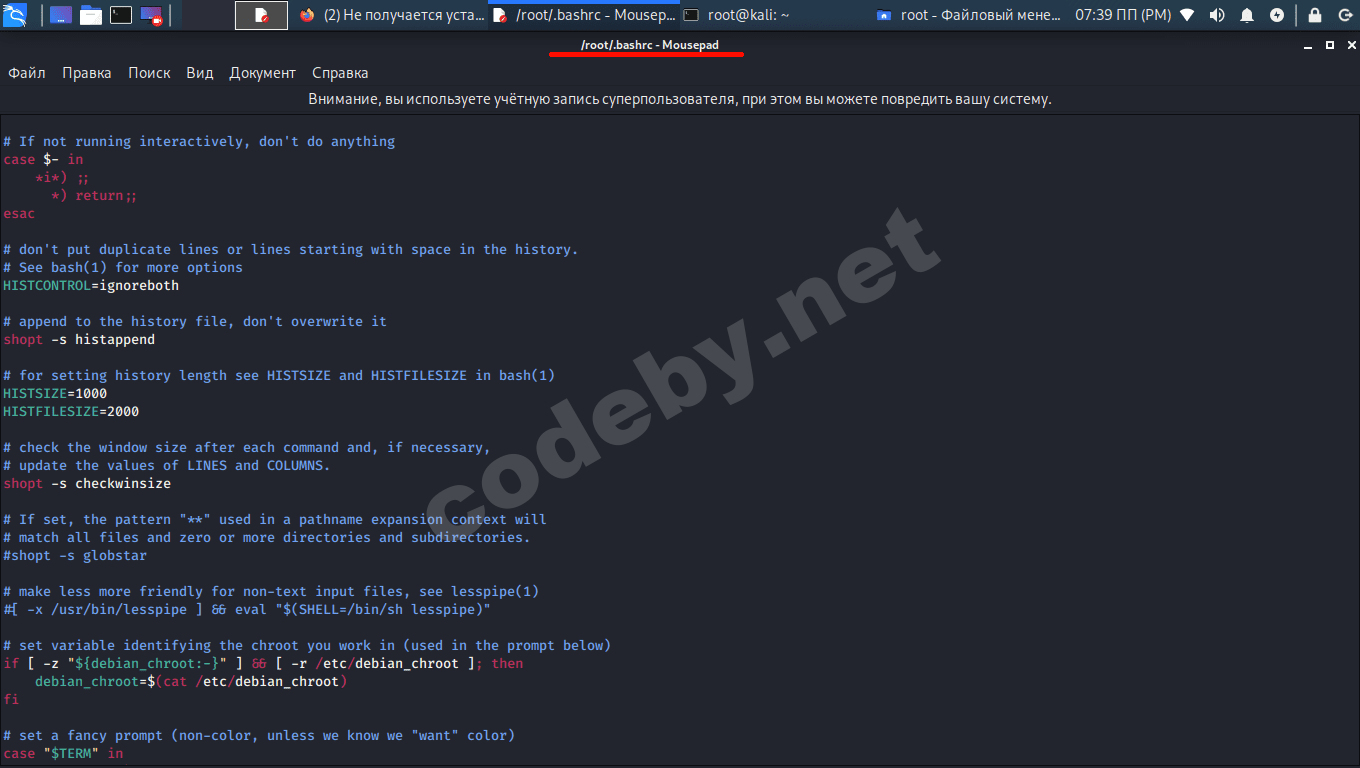
Task: Open the notifications bell icon
Action: pos(1247,15)
